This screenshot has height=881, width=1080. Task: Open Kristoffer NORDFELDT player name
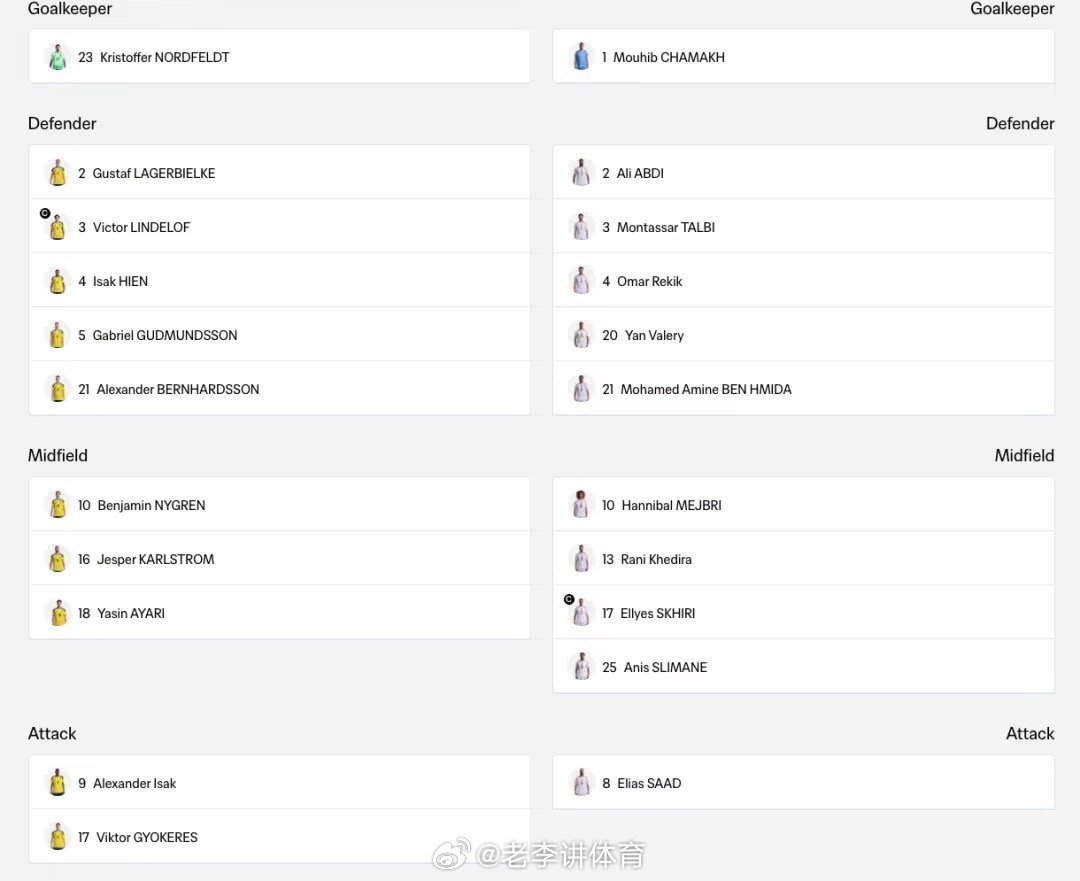(x=165, y=57)
